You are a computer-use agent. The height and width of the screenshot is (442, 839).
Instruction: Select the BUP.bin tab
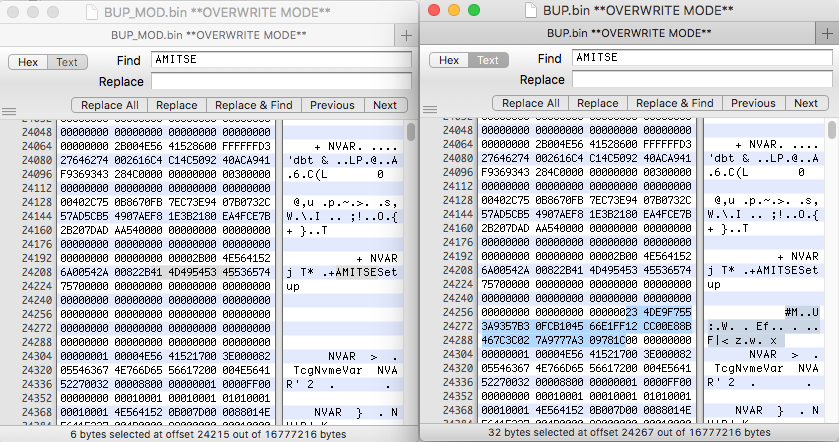click(x=629, y=33)
